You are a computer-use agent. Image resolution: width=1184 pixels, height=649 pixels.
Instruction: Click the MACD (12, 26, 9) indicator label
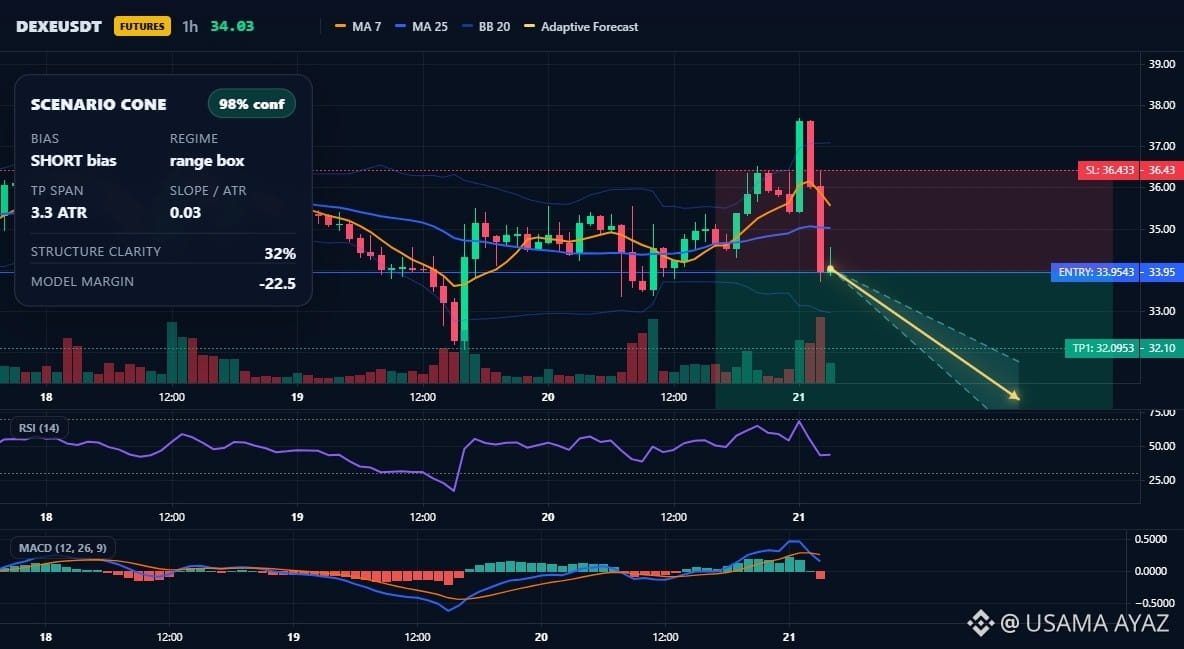pyautogui.click(x=63, y=547)
